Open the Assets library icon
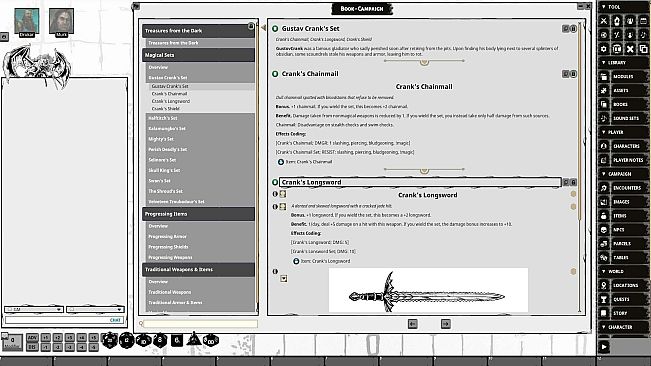Image resolution: width=651 pixels, height=366 pixels. [x=604, y=90]
